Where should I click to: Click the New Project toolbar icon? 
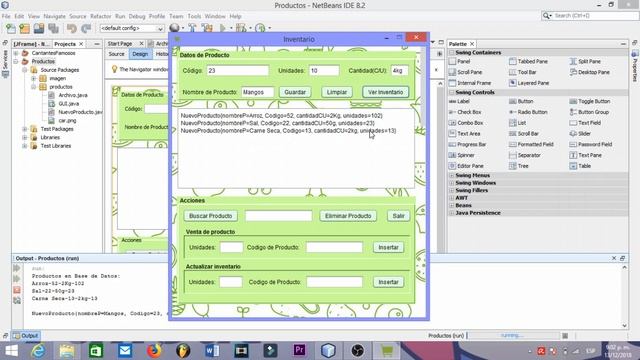click(25, 28)
